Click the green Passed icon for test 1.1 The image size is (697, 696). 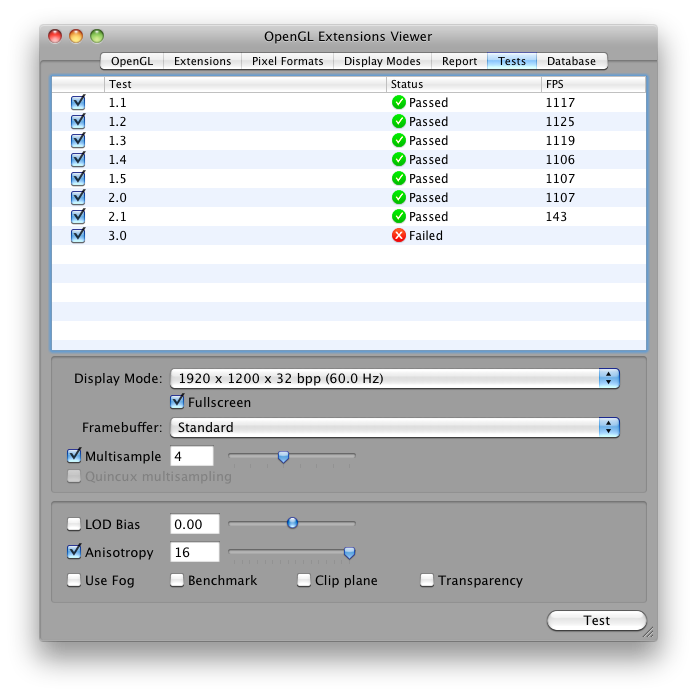(399, 102)
